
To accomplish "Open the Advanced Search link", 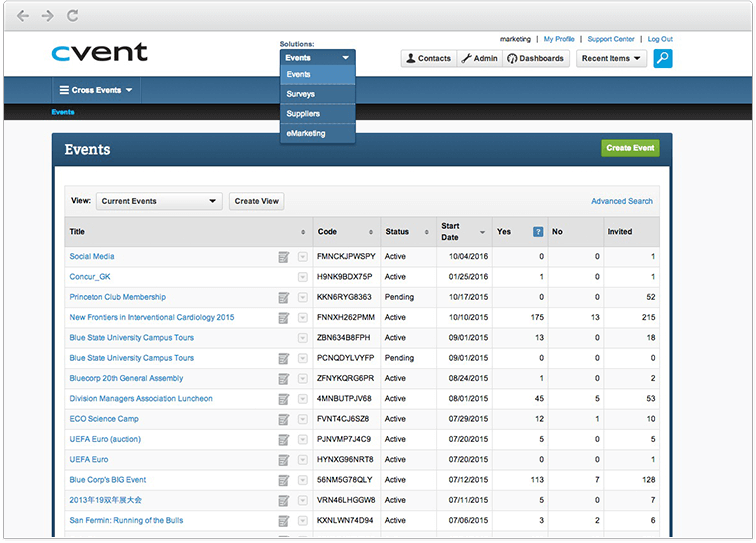I will tap(621, 201).
